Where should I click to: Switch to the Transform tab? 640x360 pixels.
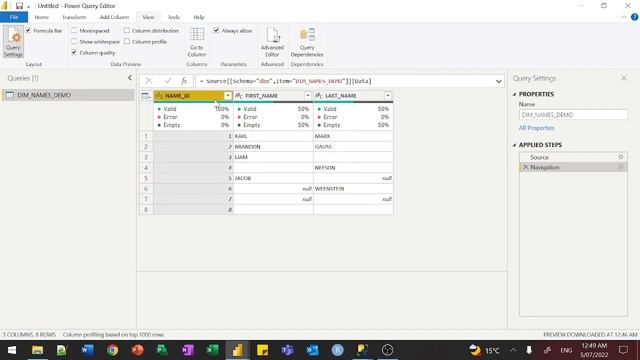[x=74, y=17]
